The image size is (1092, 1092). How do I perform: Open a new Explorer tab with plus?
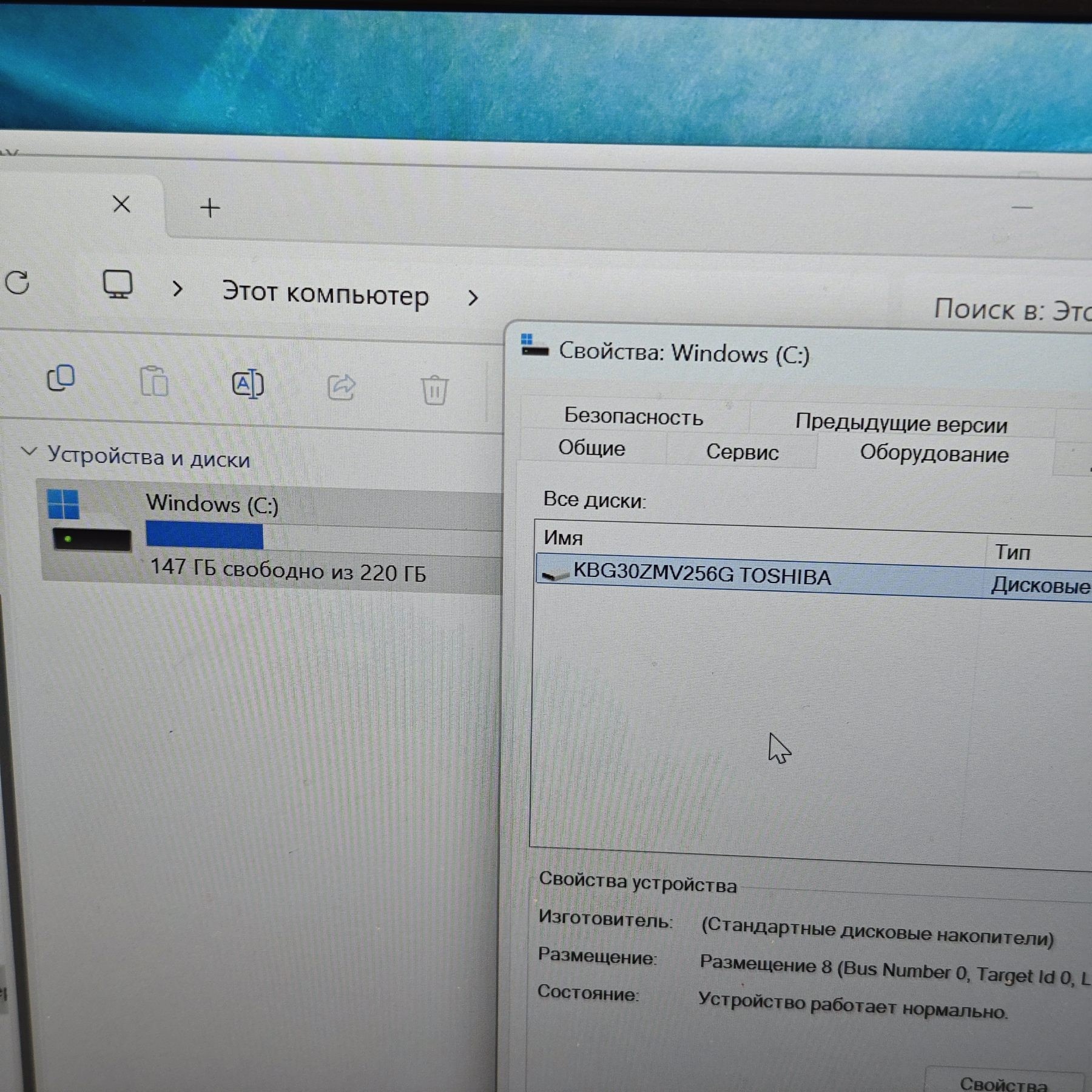pyautogui.click(x=210, y=208)
